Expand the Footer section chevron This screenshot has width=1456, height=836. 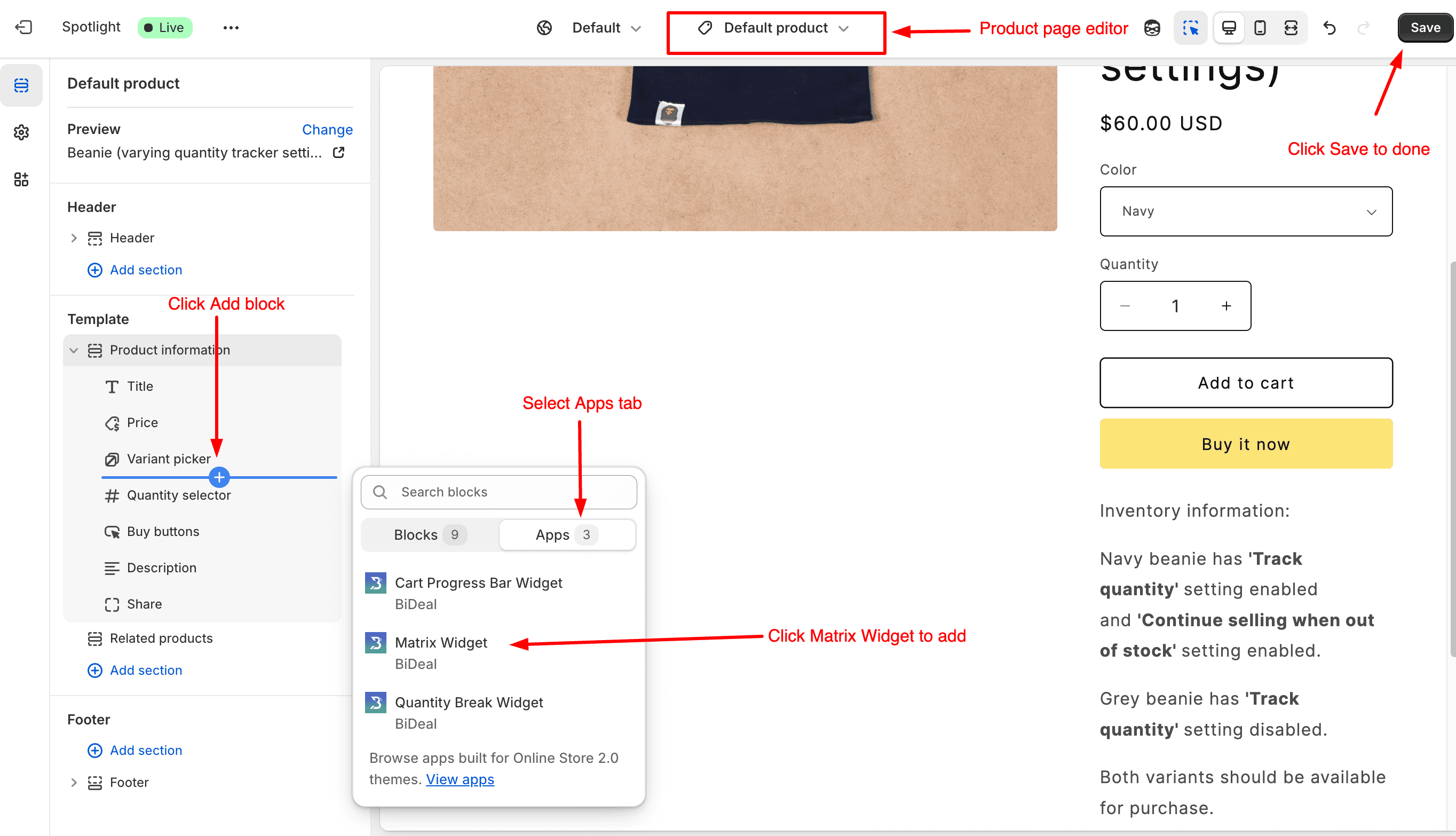pyautogui.click(x=74, y=783)
